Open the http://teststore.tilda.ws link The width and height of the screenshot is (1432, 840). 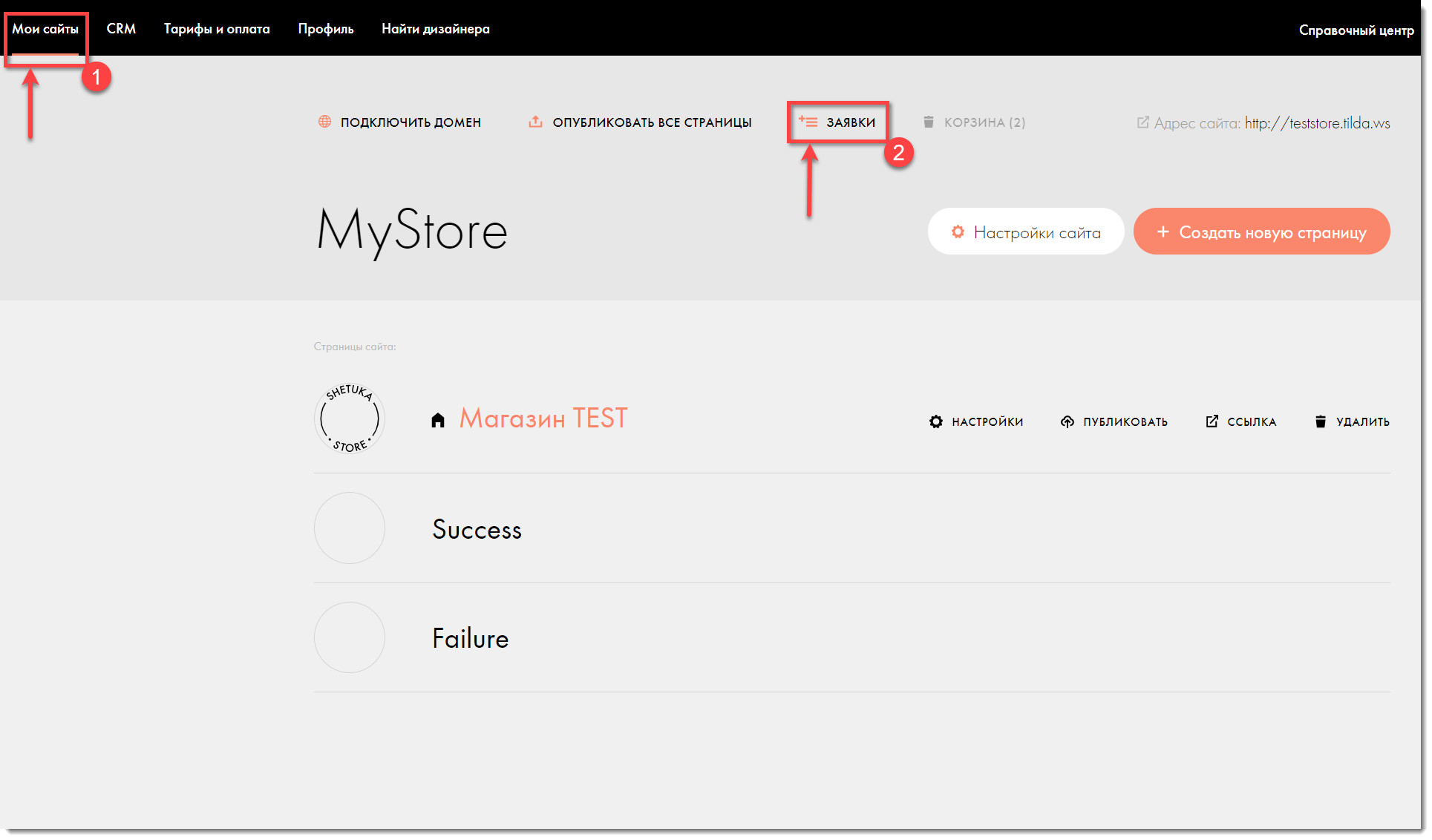1317,123
